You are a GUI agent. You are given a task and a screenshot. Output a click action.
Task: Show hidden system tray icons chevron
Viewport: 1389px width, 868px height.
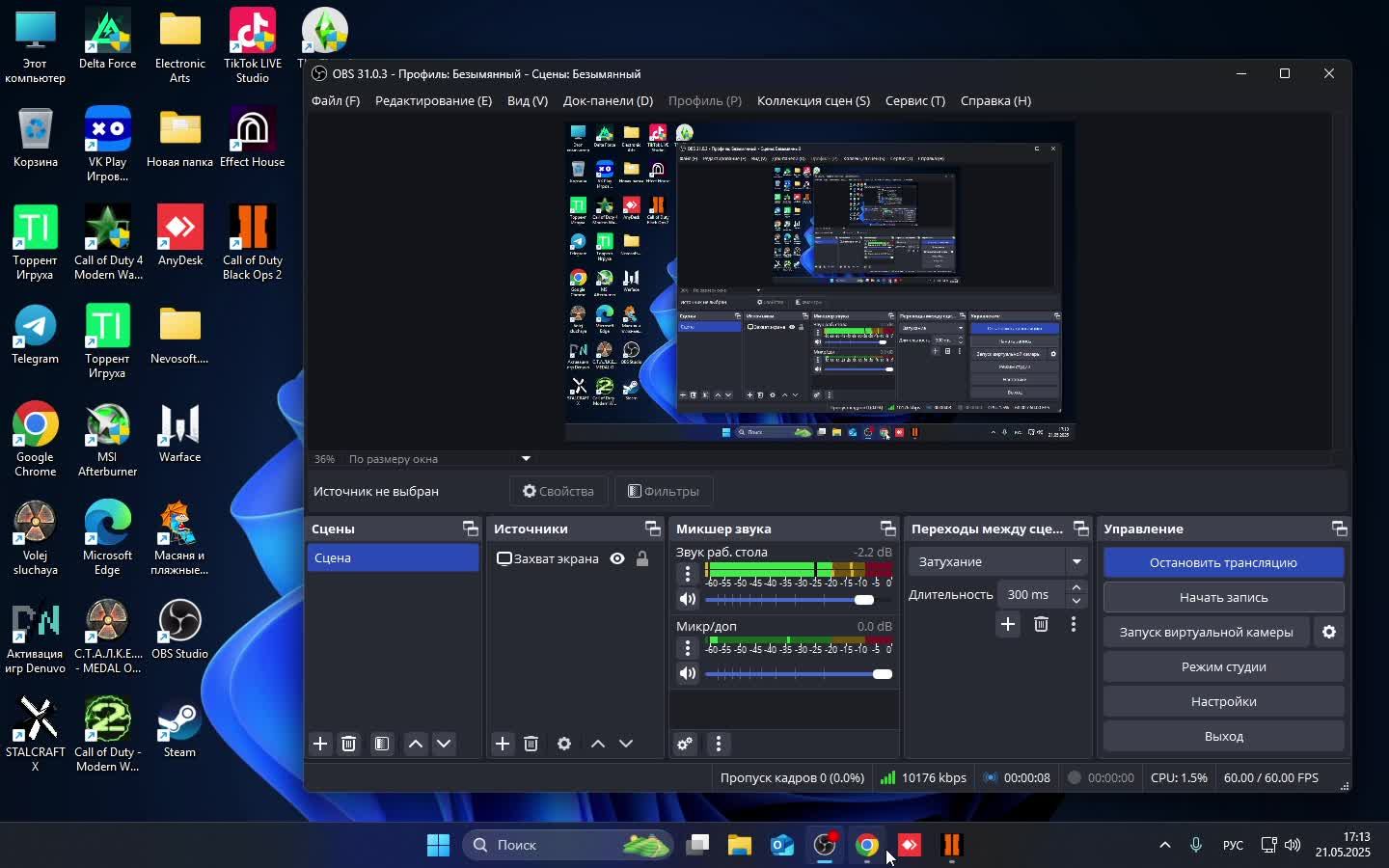1165,846
